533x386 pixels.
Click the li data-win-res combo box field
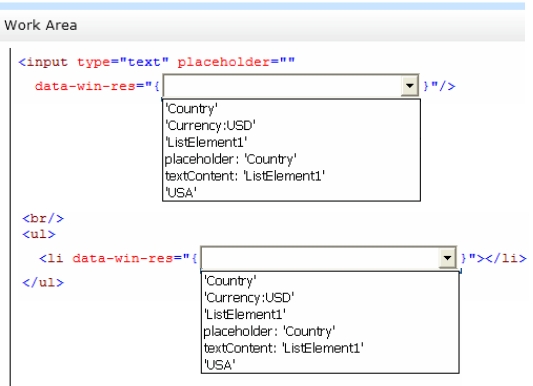tap(329, 258)
